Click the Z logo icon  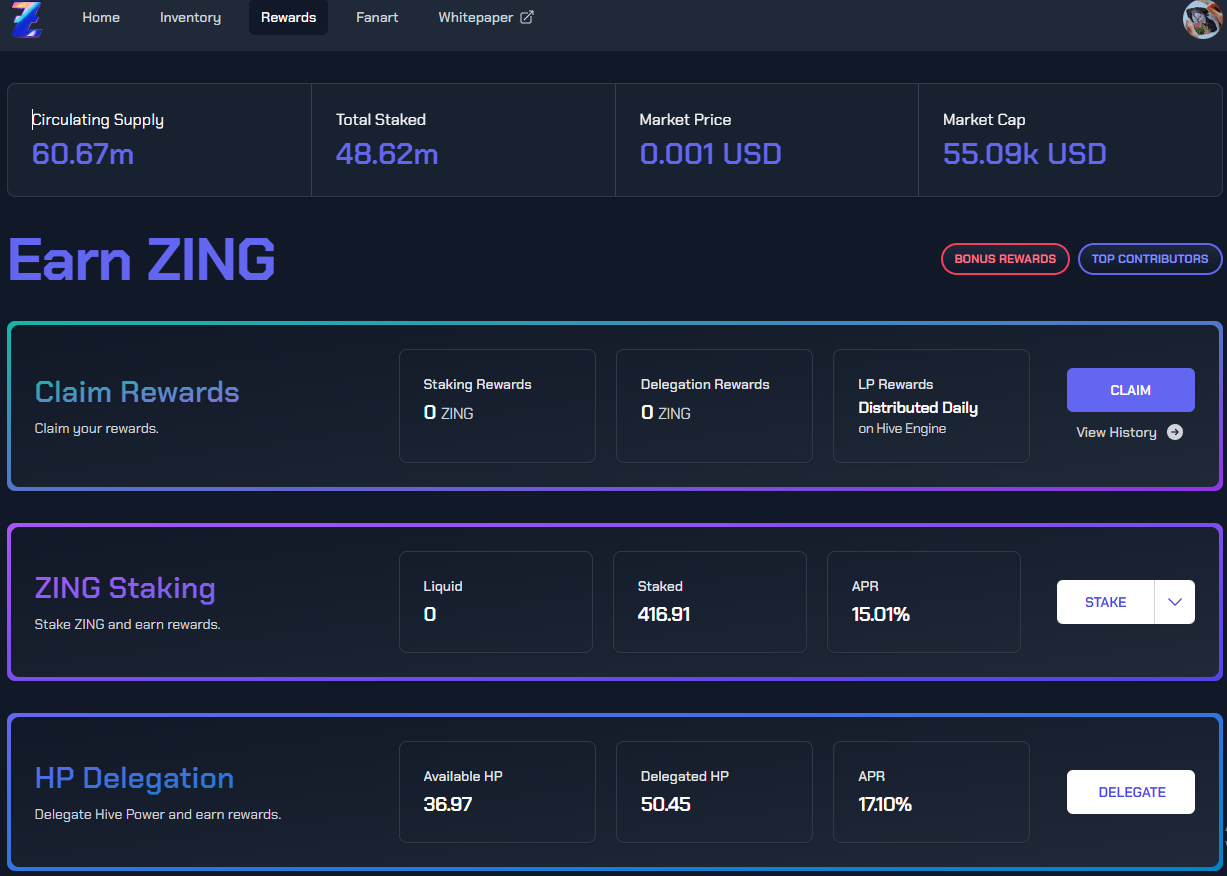tap(26, 18)
